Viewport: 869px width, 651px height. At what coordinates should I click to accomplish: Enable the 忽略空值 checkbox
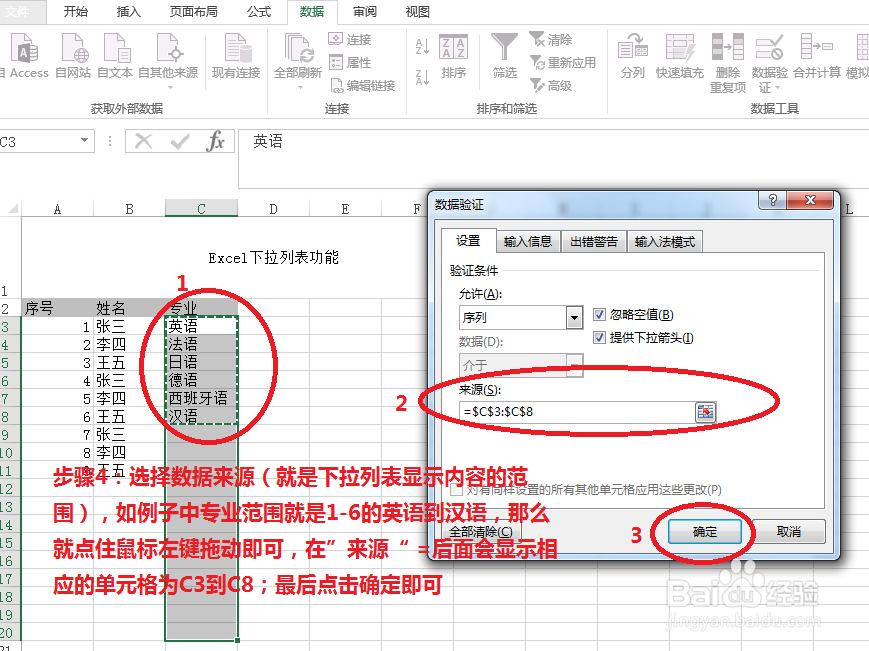pos(600,313)
